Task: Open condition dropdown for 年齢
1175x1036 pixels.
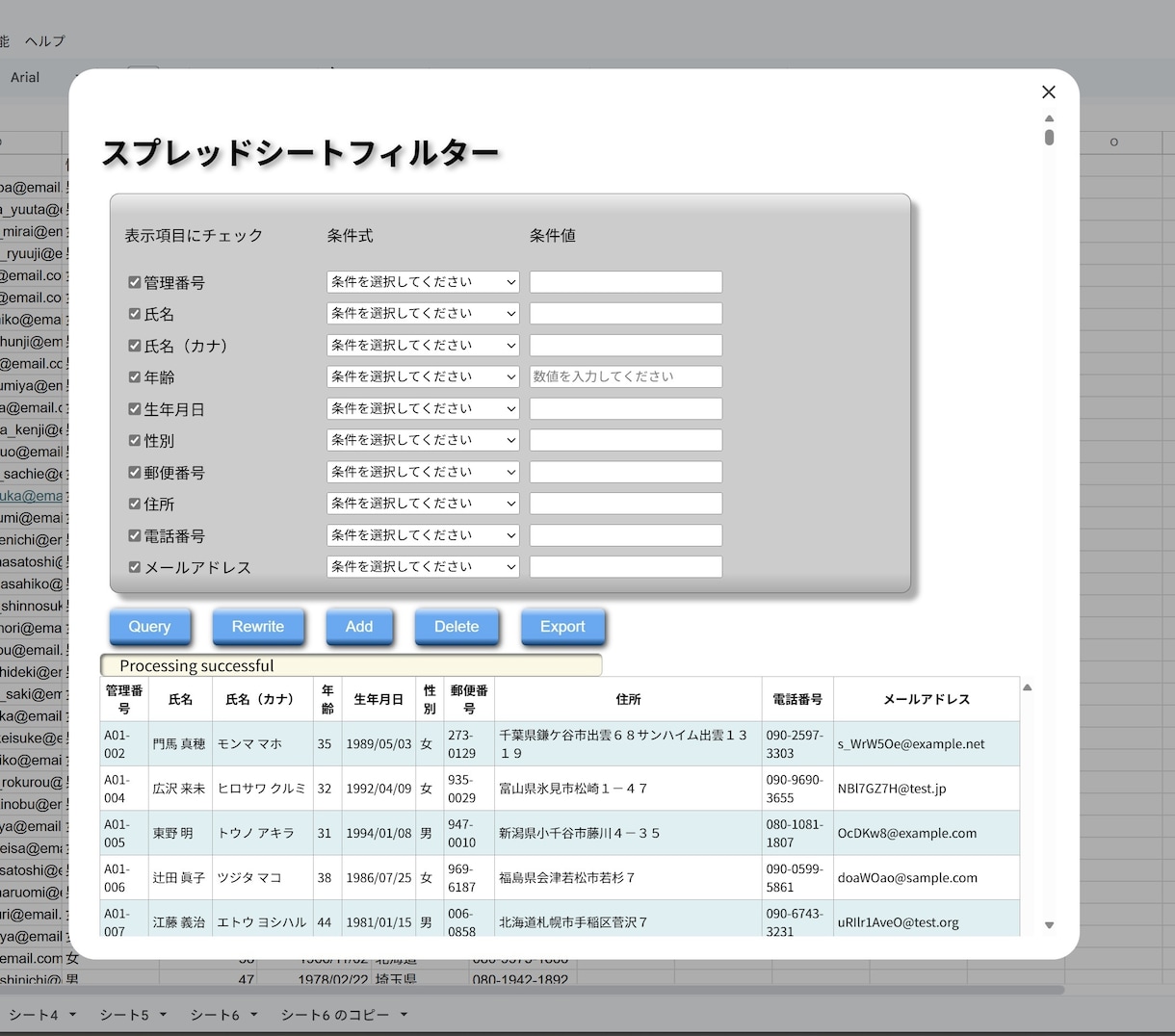Action: (423, 376)
